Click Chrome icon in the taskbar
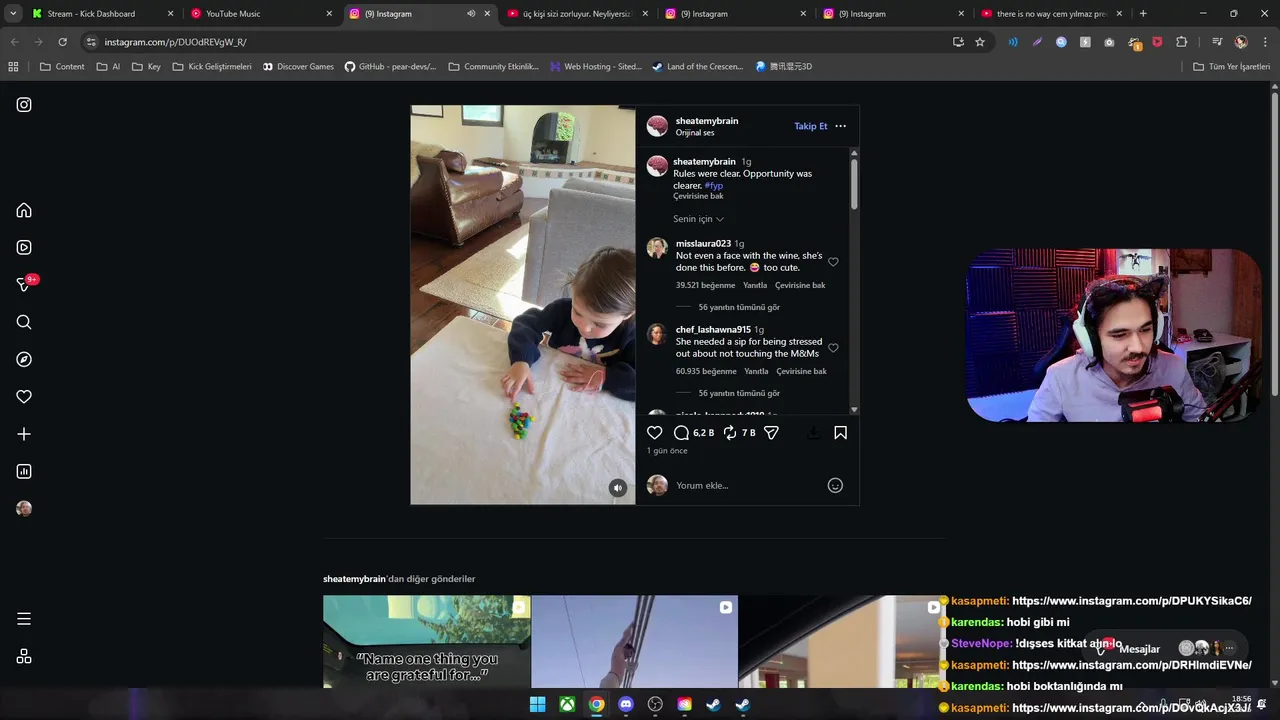Screen dimensions: 1280x720 click(596, 704)
